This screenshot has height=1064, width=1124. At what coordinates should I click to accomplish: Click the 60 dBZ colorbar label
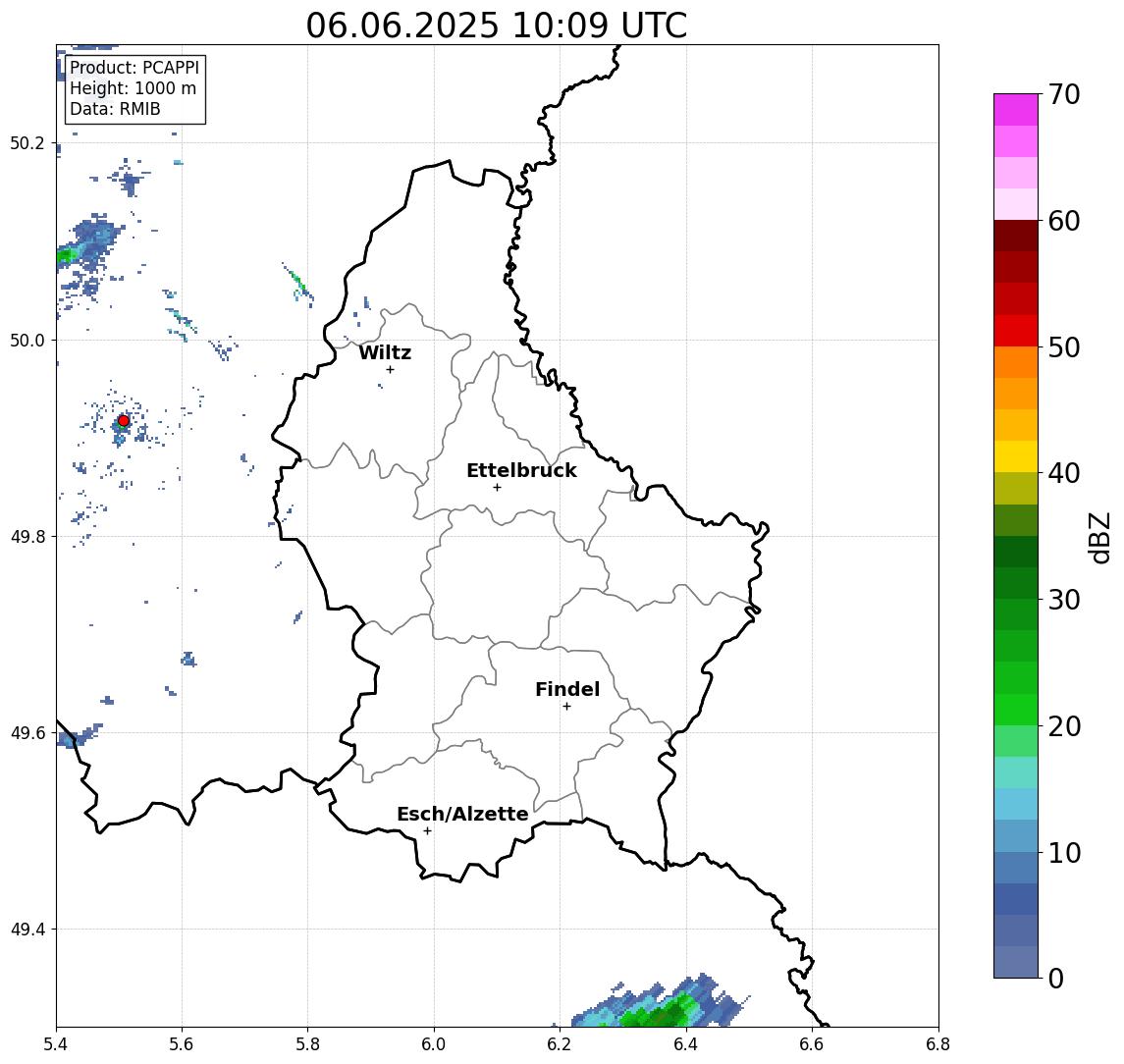coord(1064,221)
